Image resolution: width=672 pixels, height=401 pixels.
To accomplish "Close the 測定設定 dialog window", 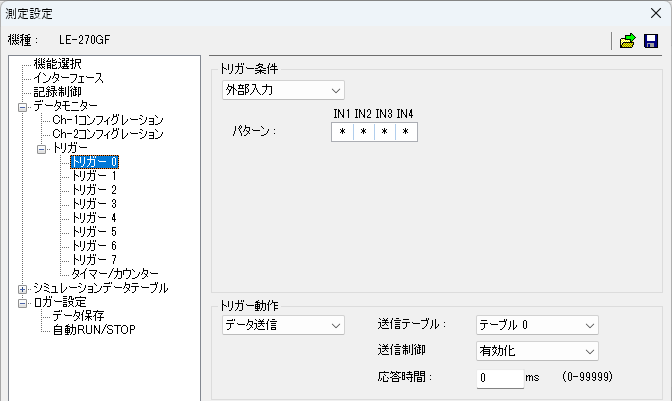I will click(x=655, y=13).
